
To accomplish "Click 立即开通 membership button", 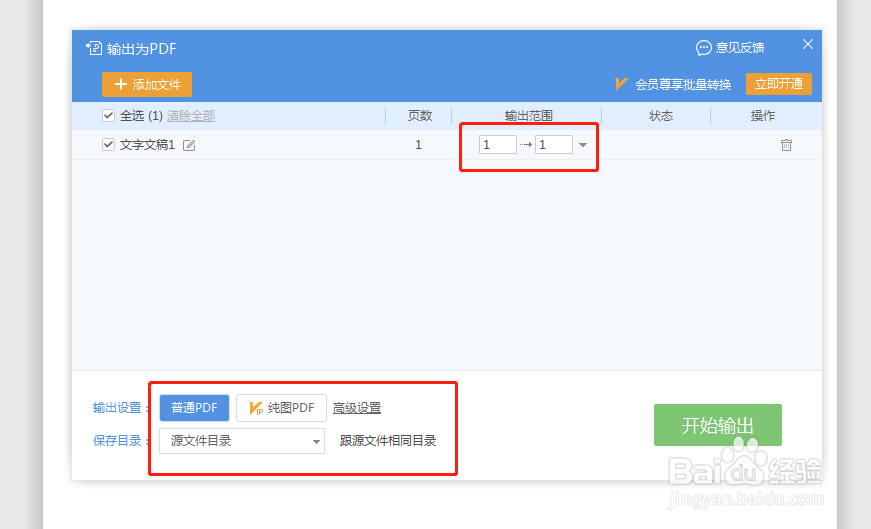I will [x=778, y=84].
